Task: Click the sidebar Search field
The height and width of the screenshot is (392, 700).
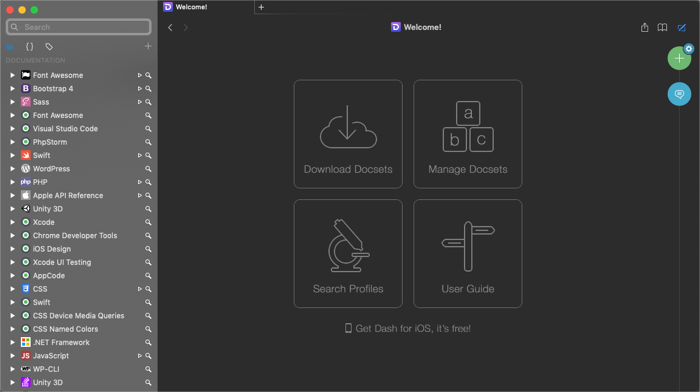Action: [x=79, y=27]
